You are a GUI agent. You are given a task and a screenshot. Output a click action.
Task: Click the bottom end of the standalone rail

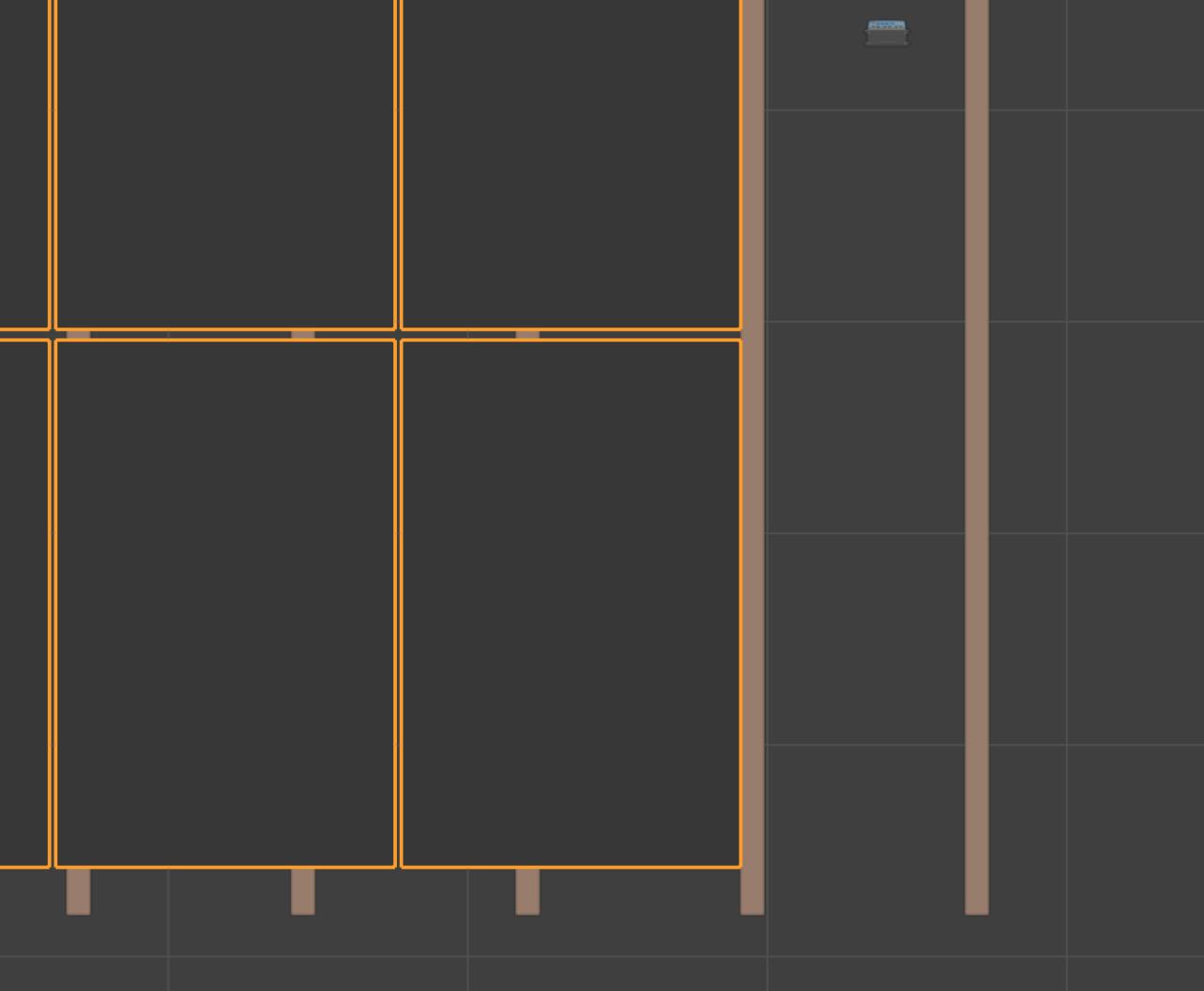[976, 903]
